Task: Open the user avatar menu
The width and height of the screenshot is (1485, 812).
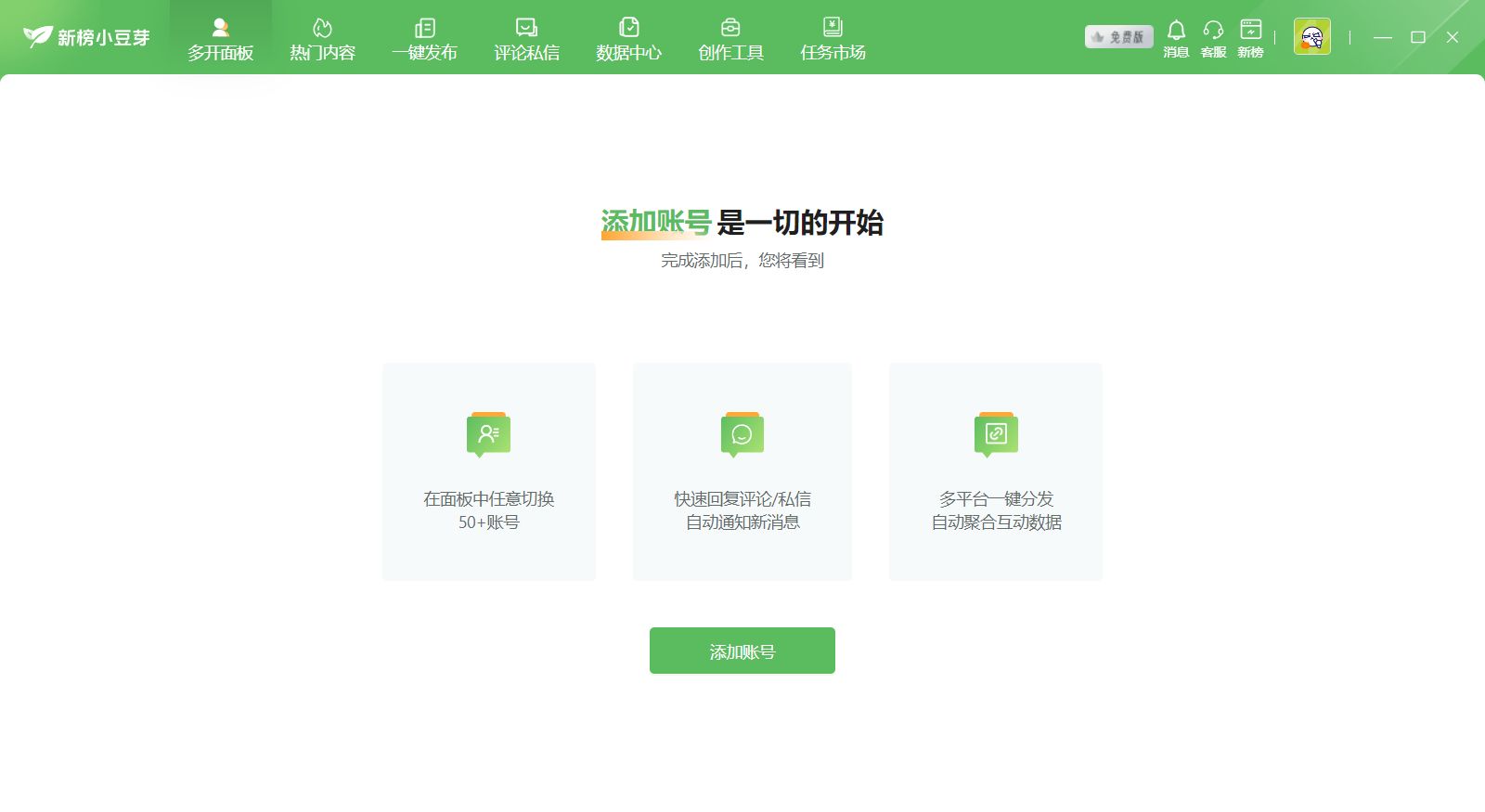Action: [1312, 36]
